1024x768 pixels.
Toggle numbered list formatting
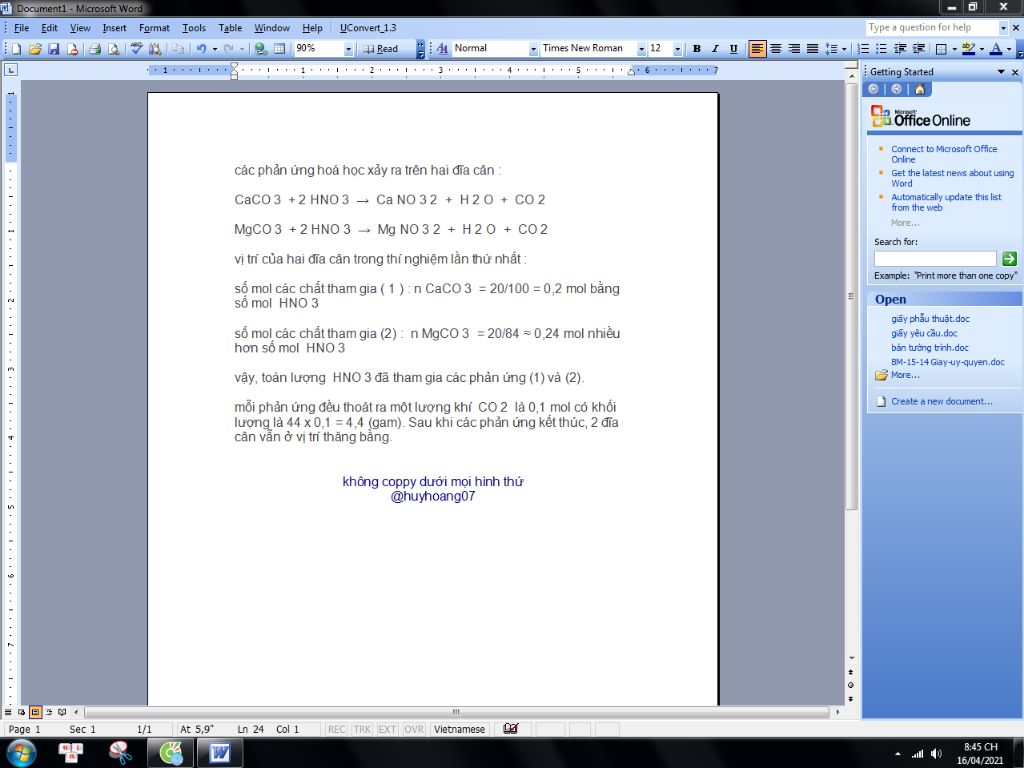(x=863, y=49)
